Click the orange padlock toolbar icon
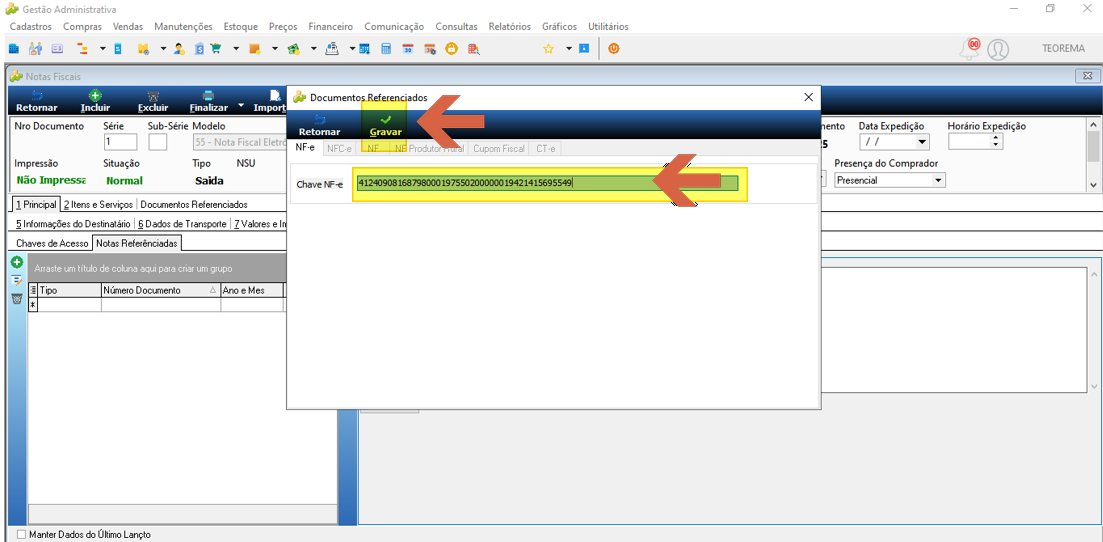1103x542 pixels. point(451,49)
